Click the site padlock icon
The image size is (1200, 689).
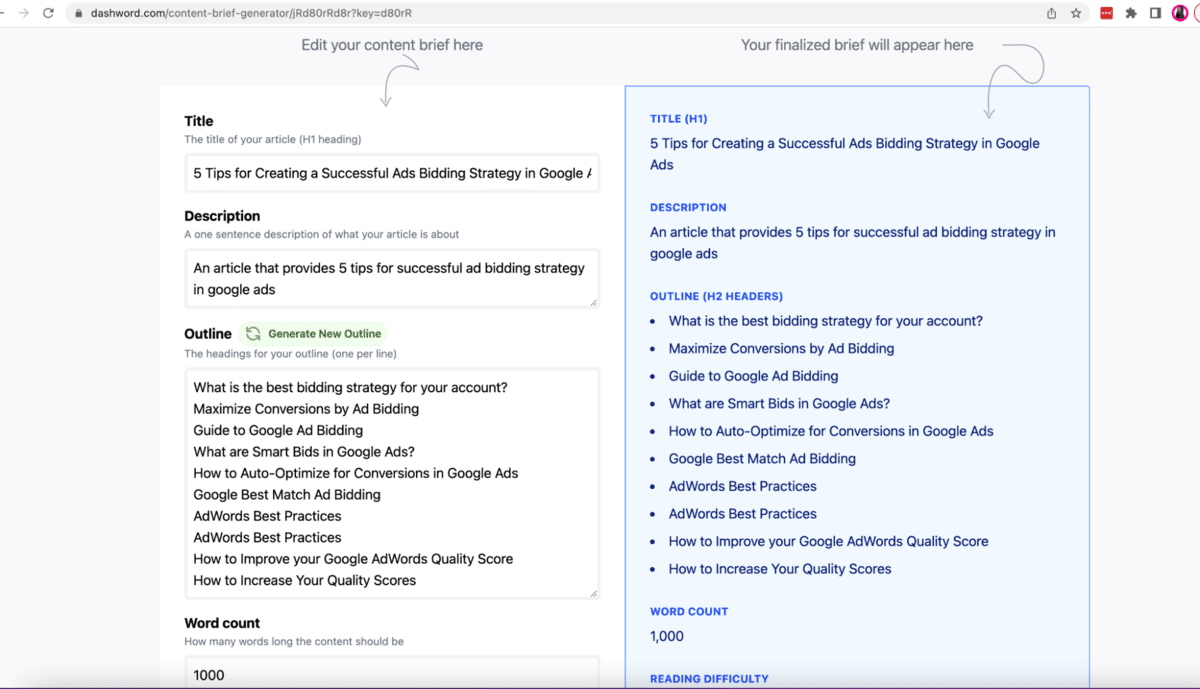(78, 13)
